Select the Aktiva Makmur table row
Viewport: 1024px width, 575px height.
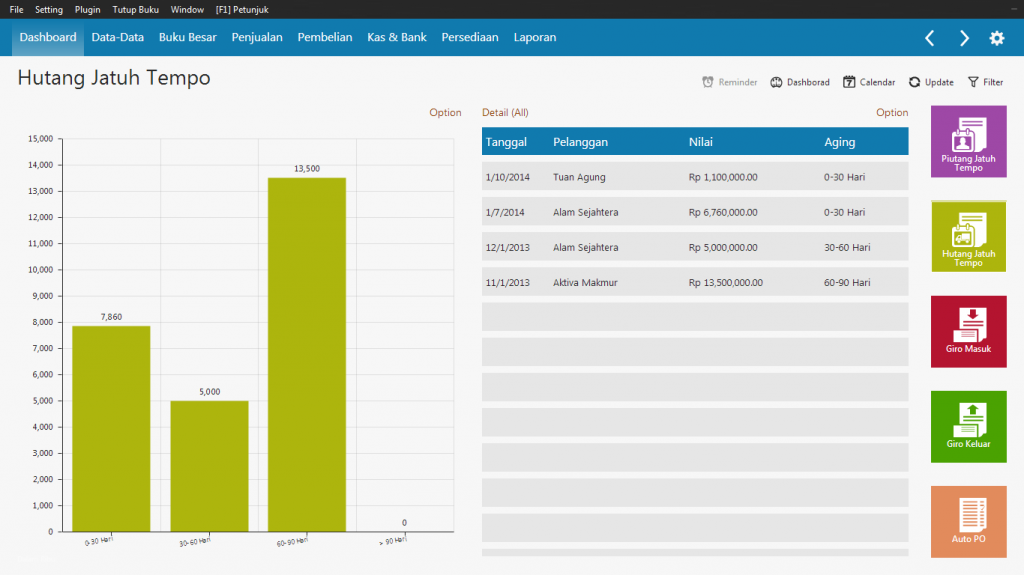(x=695, y=282)
